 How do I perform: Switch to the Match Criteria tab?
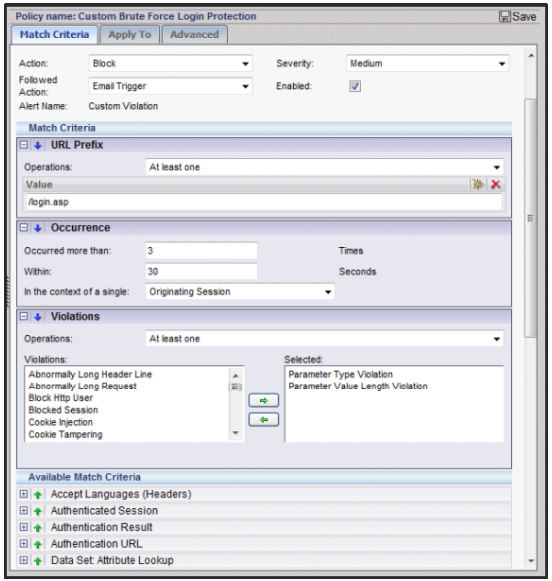(x=54, y=34)
